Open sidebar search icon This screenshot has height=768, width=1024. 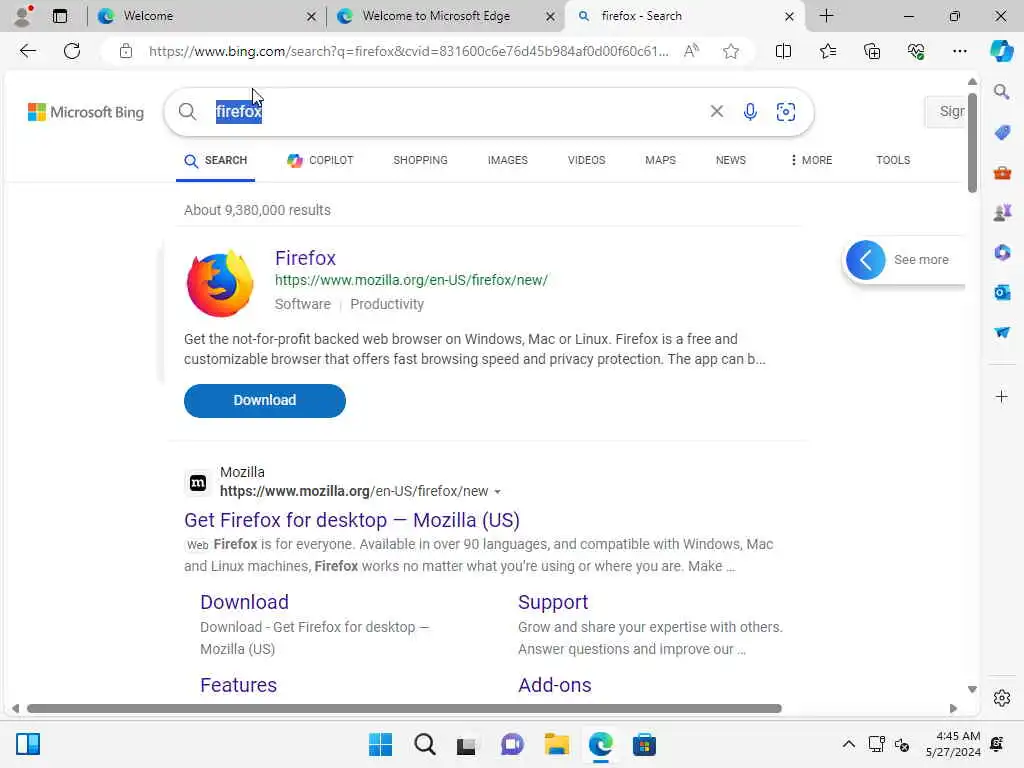(x=1002, y=92)
